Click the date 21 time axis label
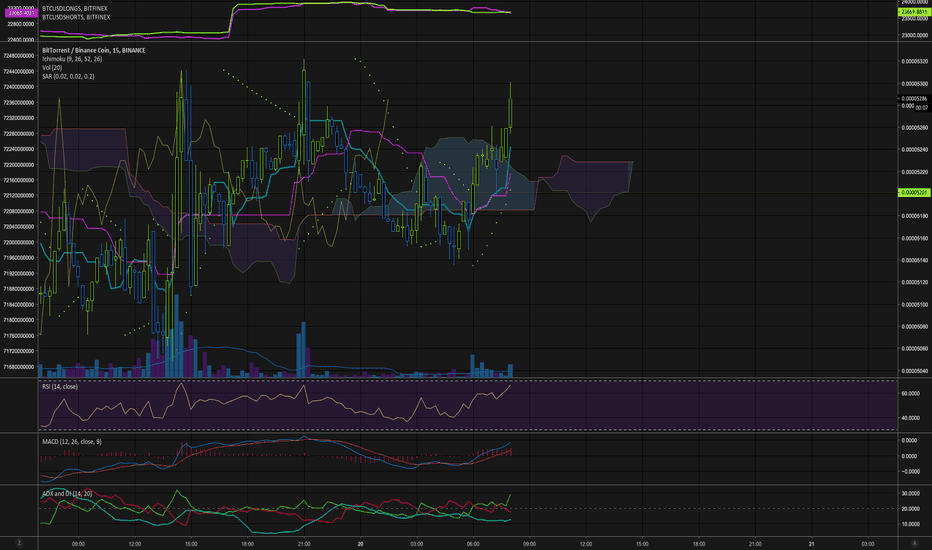Screen dimensions: 932x550 812,544
